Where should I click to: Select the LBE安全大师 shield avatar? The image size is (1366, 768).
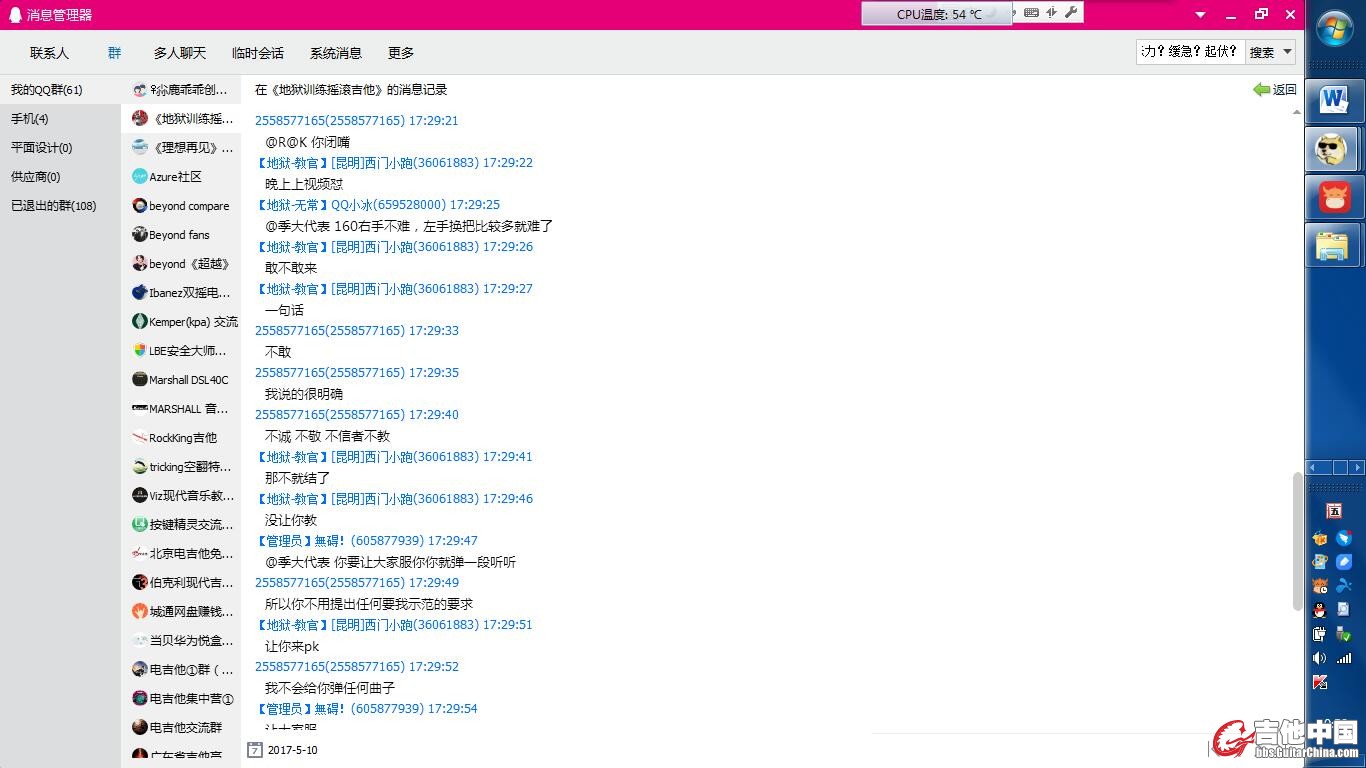click(x=140, y=350)
